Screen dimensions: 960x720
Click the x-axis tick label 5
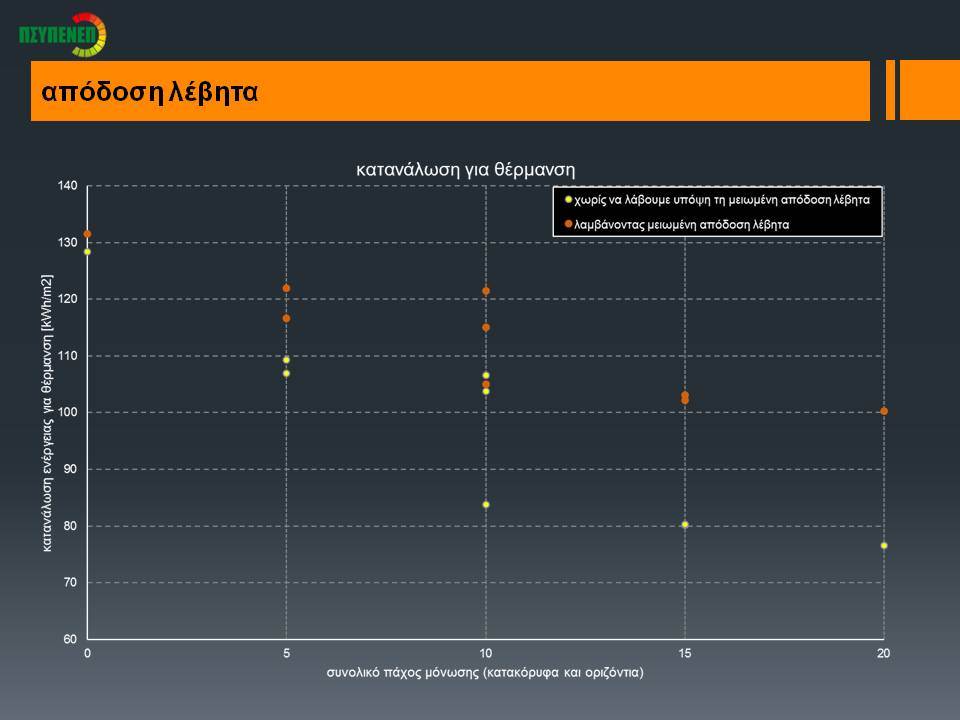click(287, 653)
